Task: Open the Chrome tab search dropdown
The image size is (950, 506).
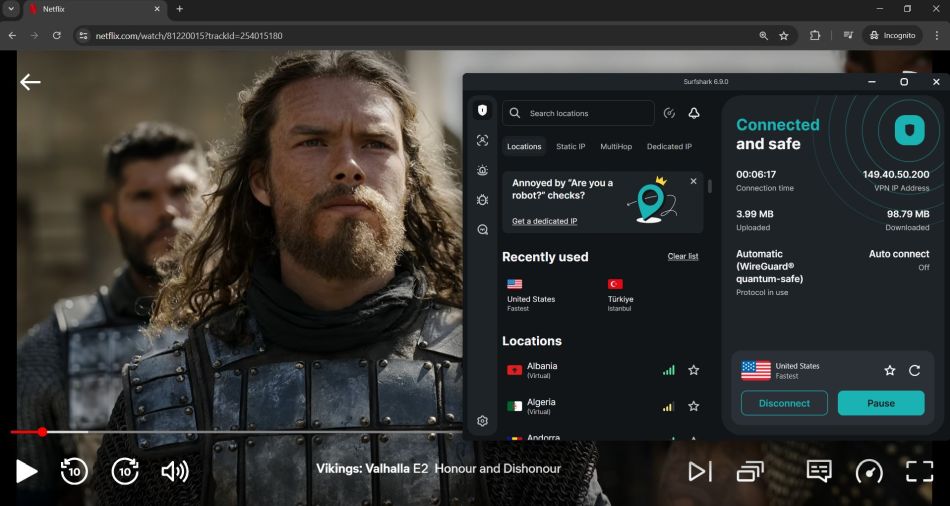Action: click(x=11, y=9)
